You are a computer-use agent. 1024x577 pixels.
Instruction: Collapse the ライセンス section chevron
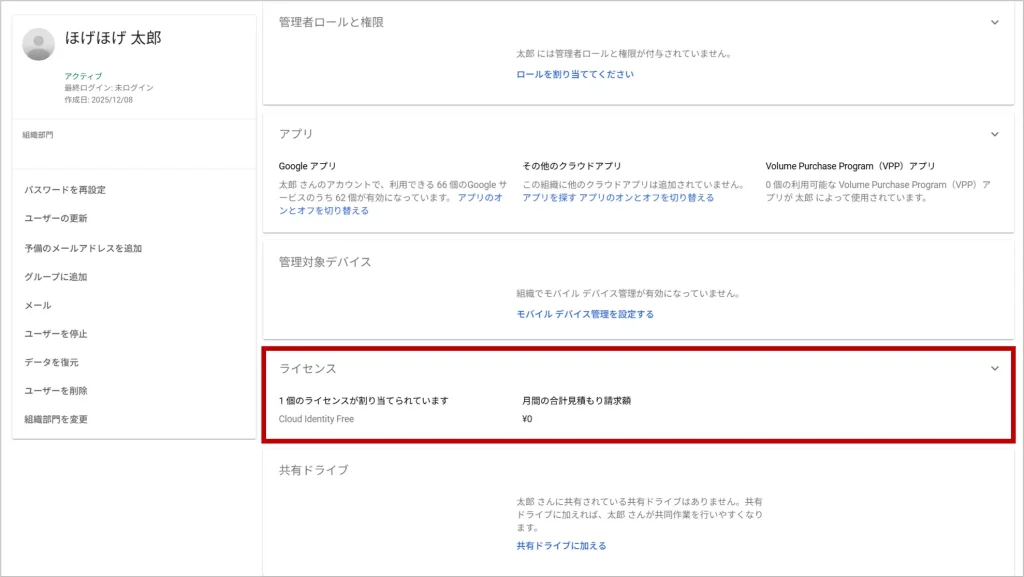coord(994,369)
